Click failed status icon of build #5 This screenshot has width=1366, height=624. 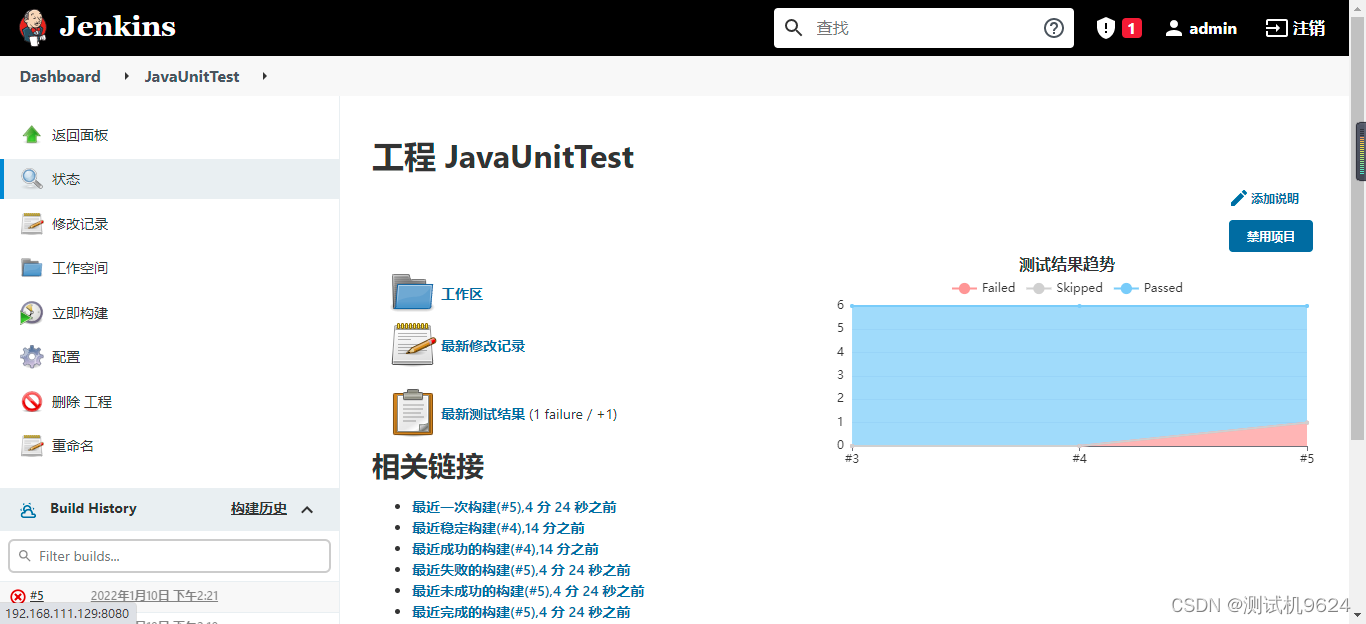click(x=18, y=596)
